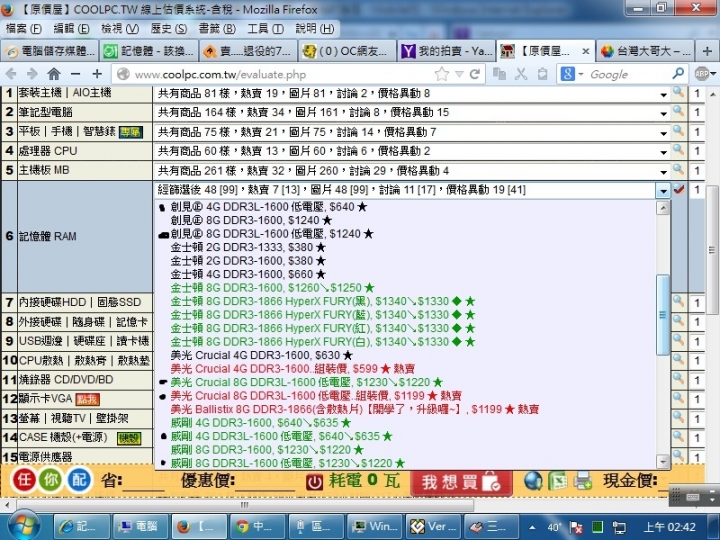Click the cut scissors toolbar icon

tap(521, 74)
